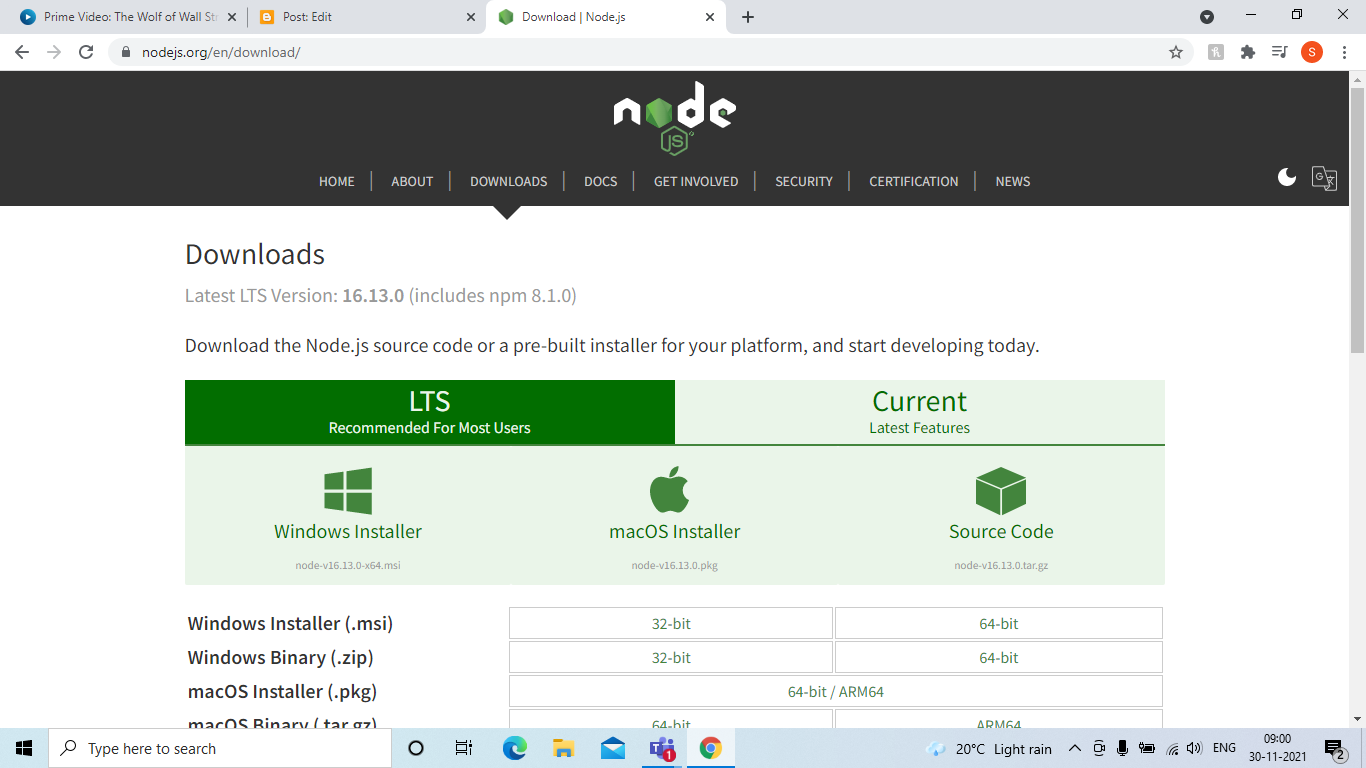
Task: Open Microsoft Teams from taskbar
Action: (662, 748)
